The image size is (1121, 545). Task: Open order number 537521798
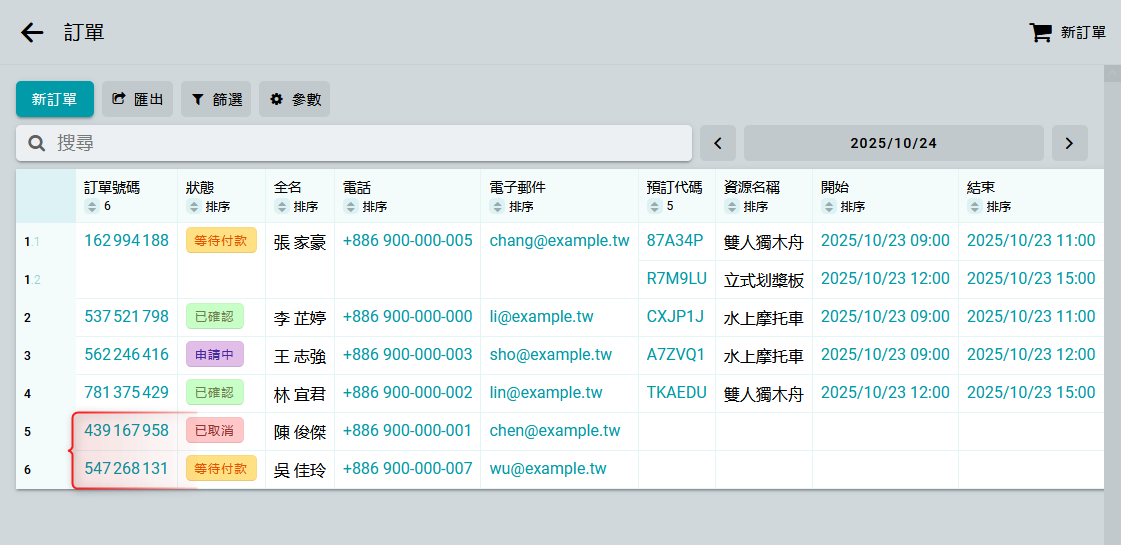point(126,317)
